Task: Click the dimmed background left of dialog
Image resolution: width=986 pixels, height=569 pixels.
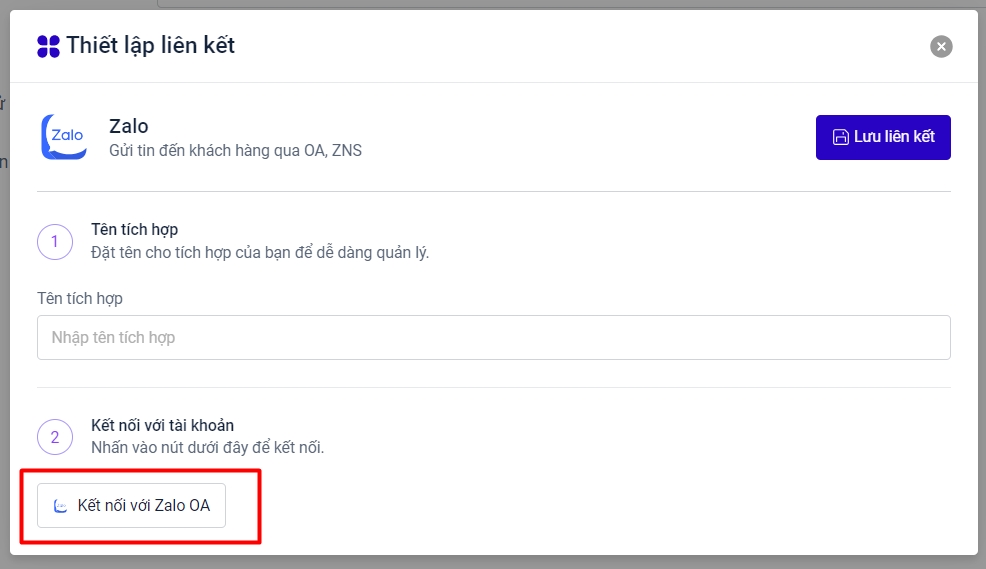Action: click(4, 300)
